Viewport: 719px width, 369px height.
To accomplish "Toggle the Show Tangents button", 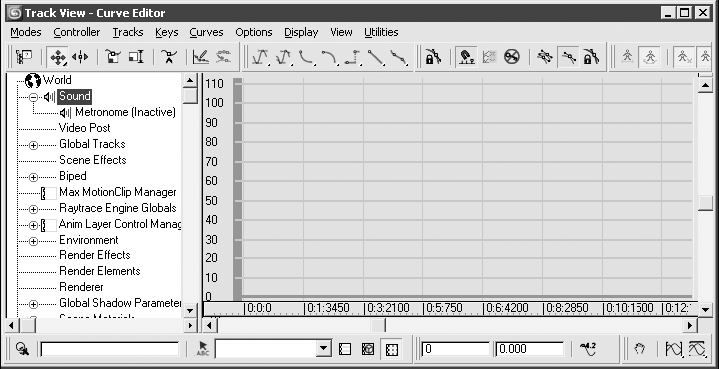I will (569, 57).
